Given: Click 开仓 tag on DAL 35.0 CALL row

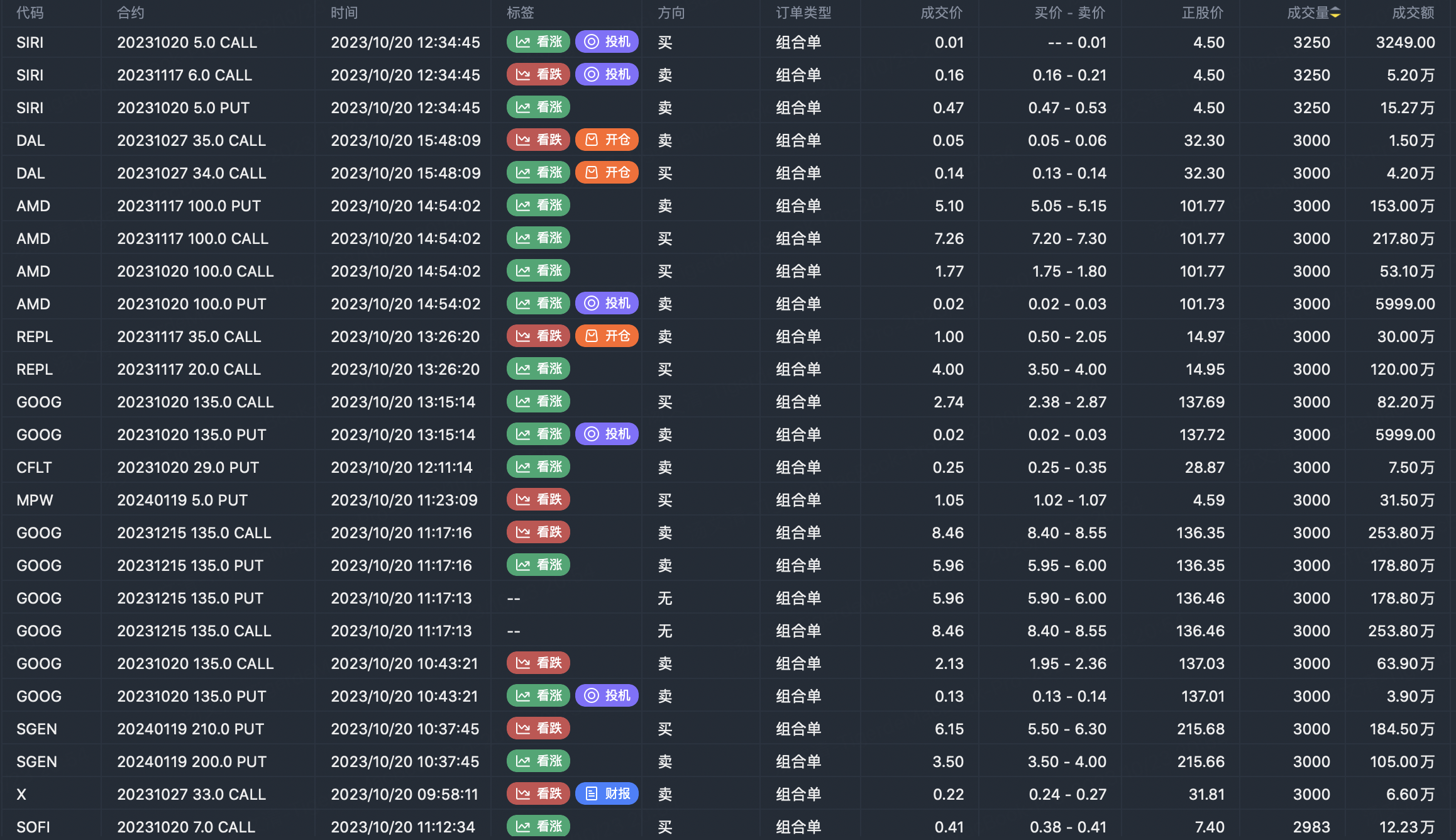Looking at the screenshot, I should [x=607, y=140].
